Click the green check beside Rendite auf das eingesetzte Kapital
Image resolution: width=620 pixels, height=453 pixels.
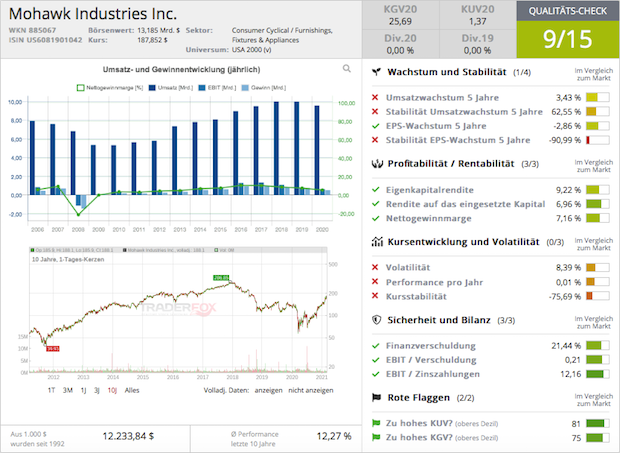click(x=376, y=204)
